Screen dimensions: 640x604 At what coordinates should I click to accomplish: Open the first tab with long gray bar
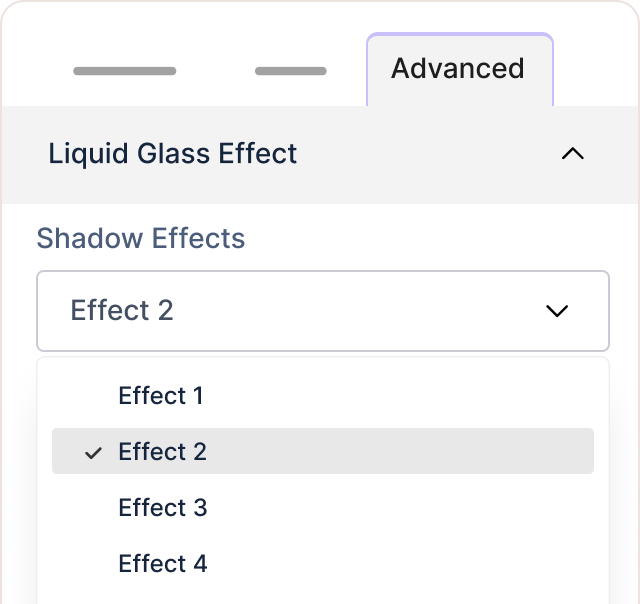pyautogui.click(x=125, y=71)
